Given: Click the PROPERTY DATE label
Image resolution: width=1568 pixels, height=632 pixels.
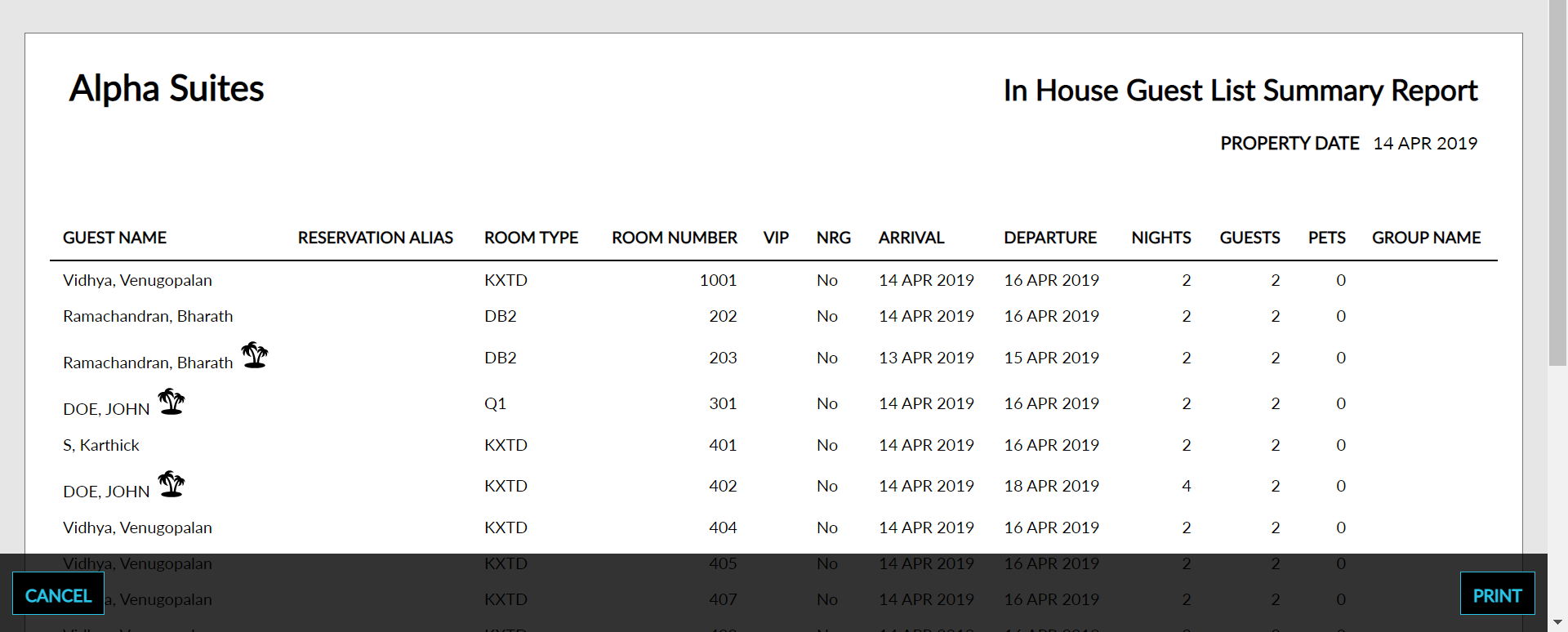Looking at the screenshot, I should 1290,143.
